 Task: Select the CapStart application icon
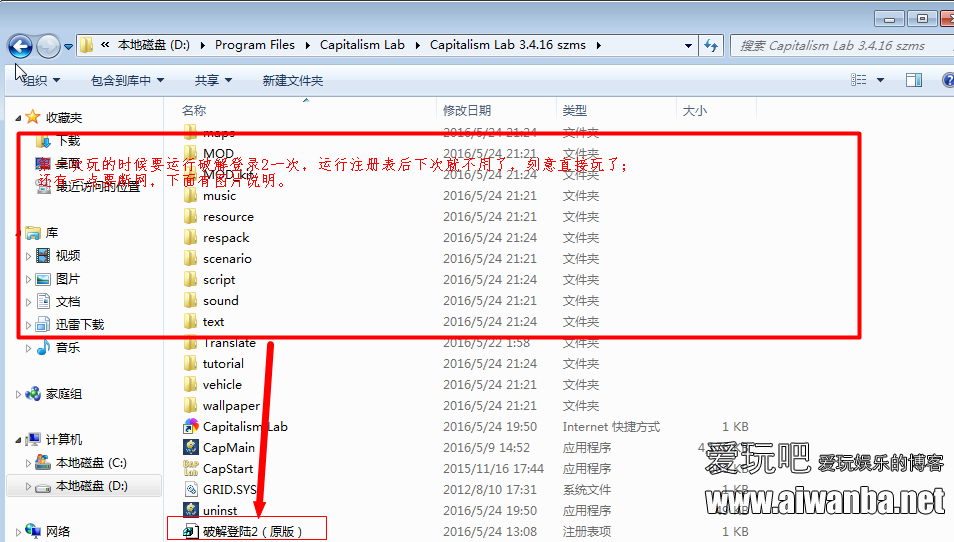point(190,468)
